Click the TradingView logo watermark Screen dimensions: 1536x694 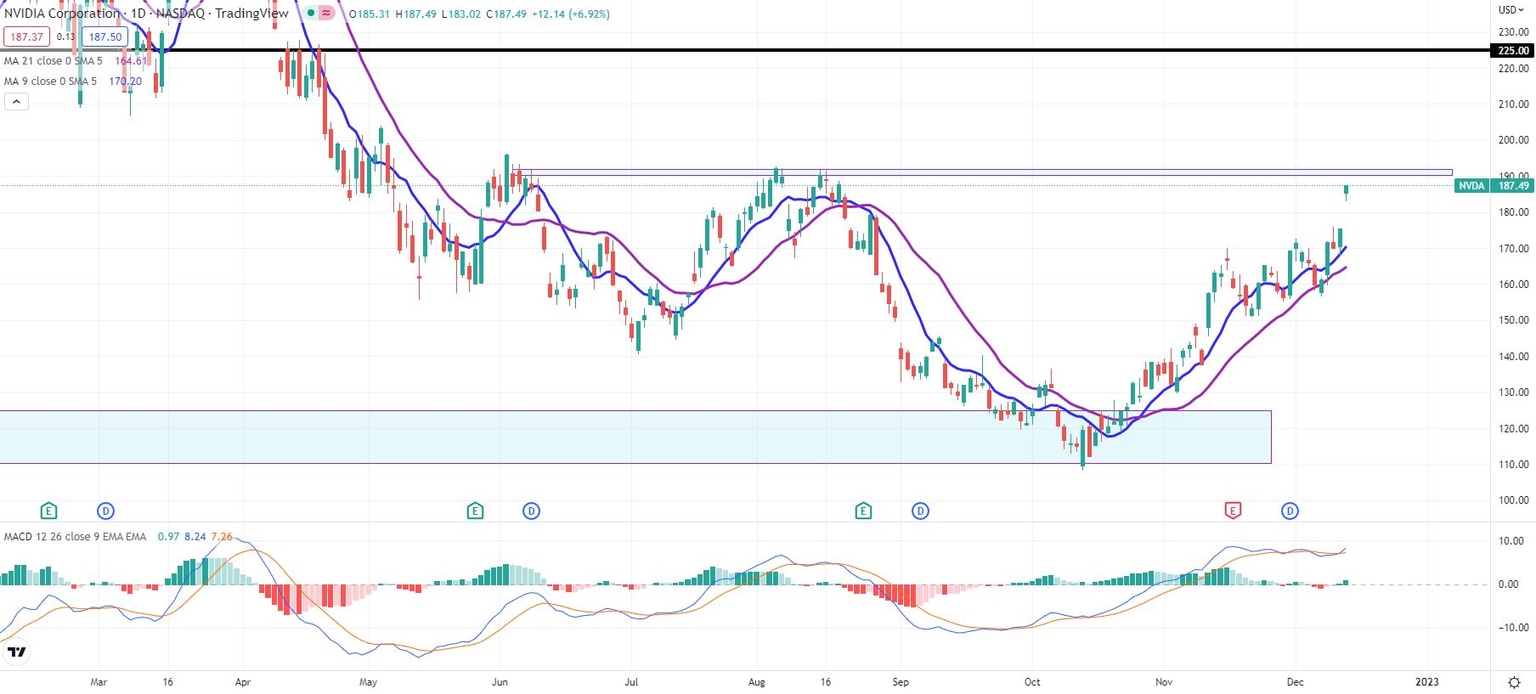click(x=17, y=651)
